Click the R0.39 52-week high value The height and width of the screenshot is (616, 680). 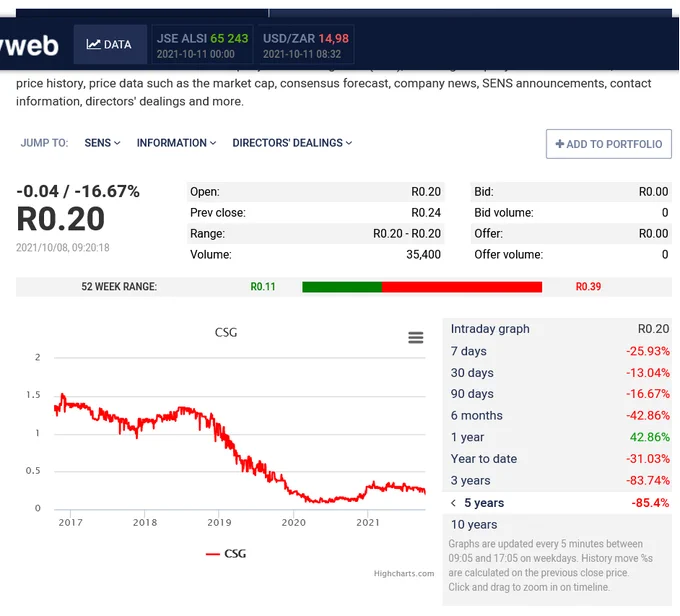click(588, 287)
